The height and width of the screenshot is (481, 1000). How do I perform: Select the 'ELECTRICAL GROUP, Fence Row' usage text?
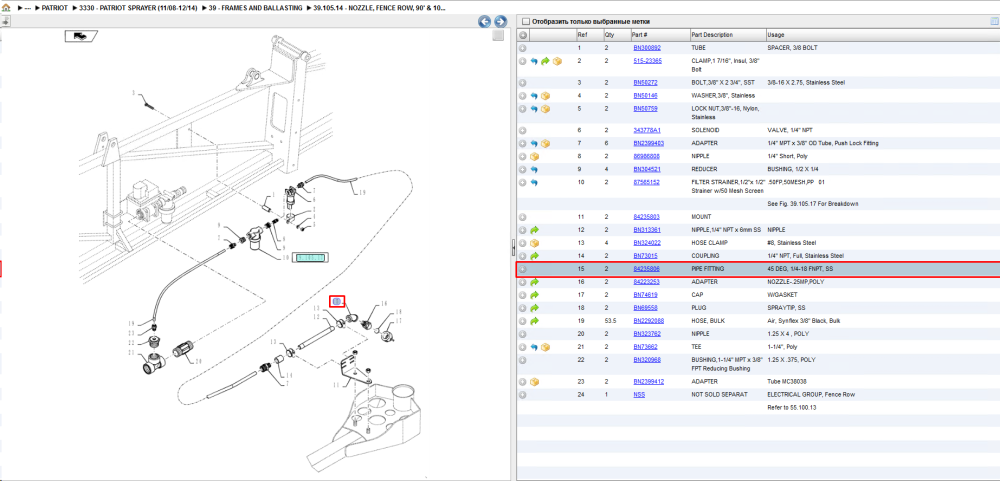point(809,395)
